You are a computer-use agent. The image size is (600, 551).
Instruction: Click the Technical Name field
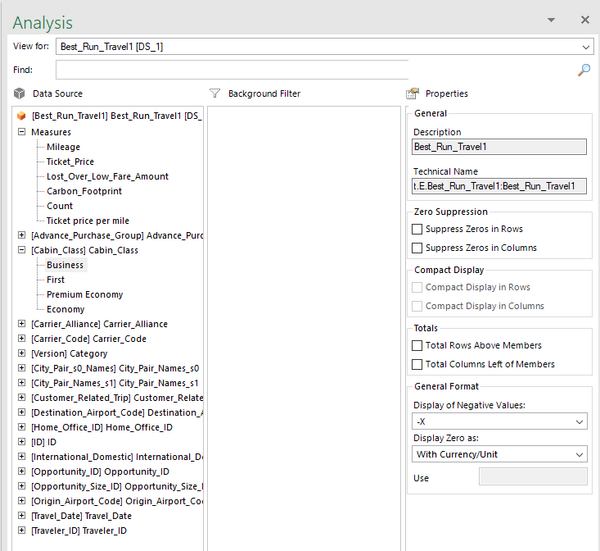499,186
